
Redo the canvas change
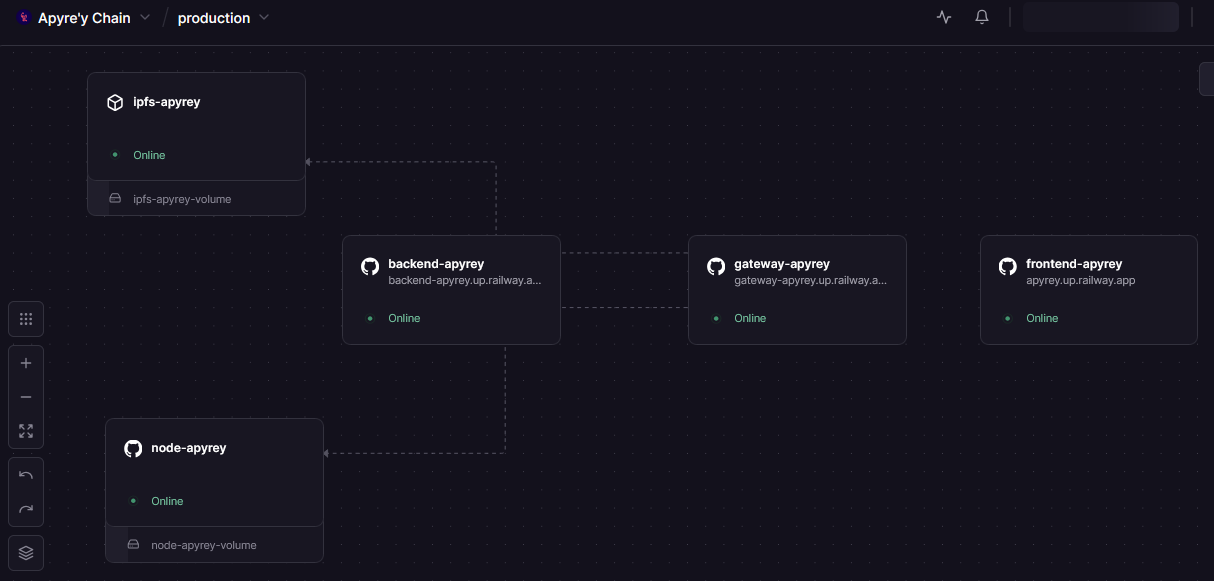point(26,509)
